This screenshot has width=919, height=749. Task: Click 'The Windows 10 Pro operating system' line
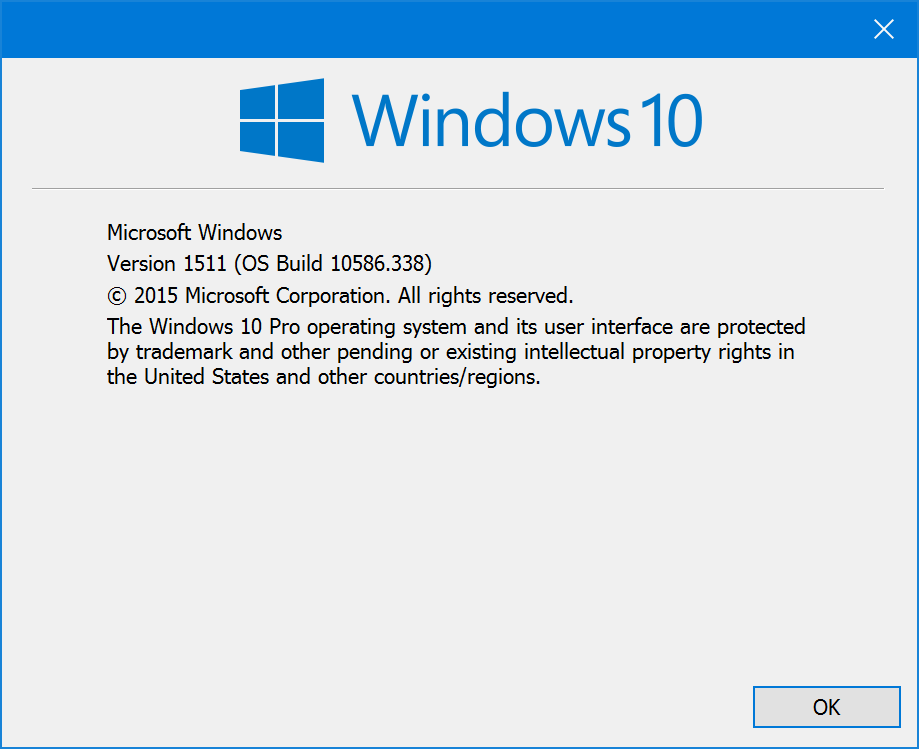pos(456,326)
